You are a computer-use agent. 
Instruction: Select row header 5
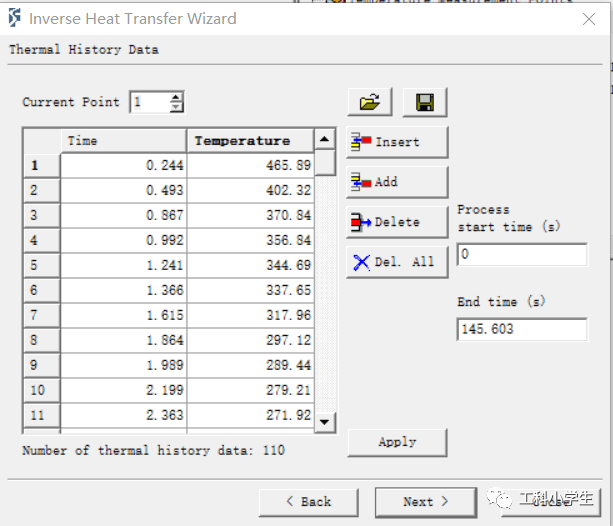point(42,266)
